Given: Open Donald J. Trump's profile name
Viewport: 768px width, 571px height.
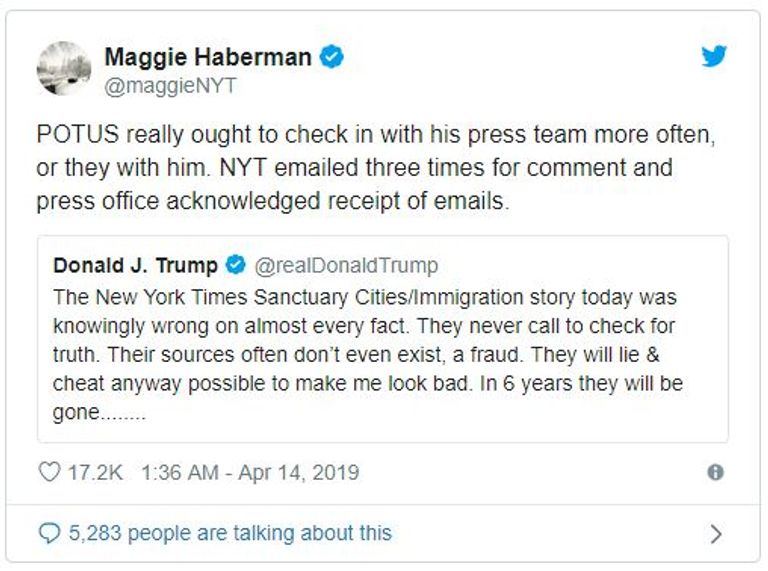Looking at the screenshot, I should tap(135, 265).
